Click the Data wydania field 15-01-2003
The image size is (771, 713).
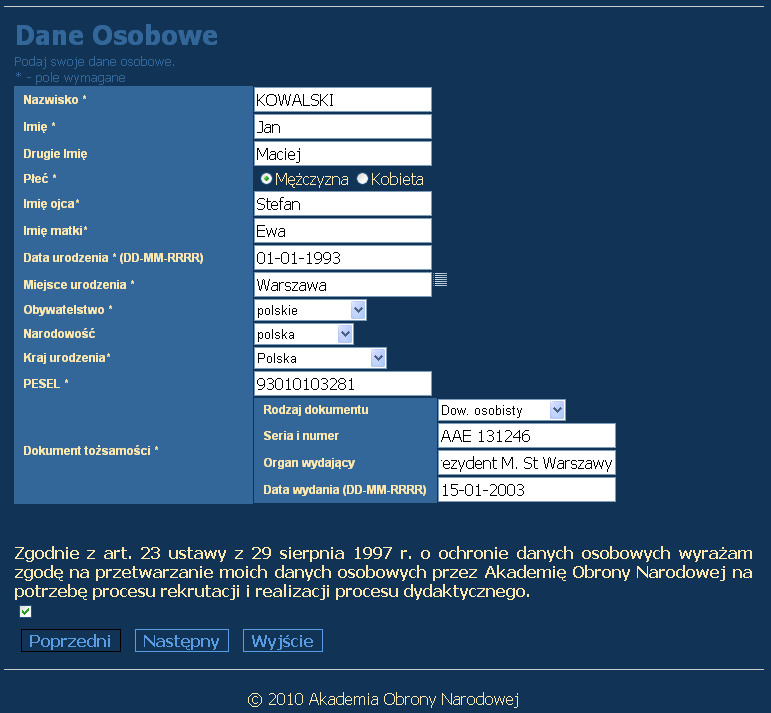click(x=527, y=490)
